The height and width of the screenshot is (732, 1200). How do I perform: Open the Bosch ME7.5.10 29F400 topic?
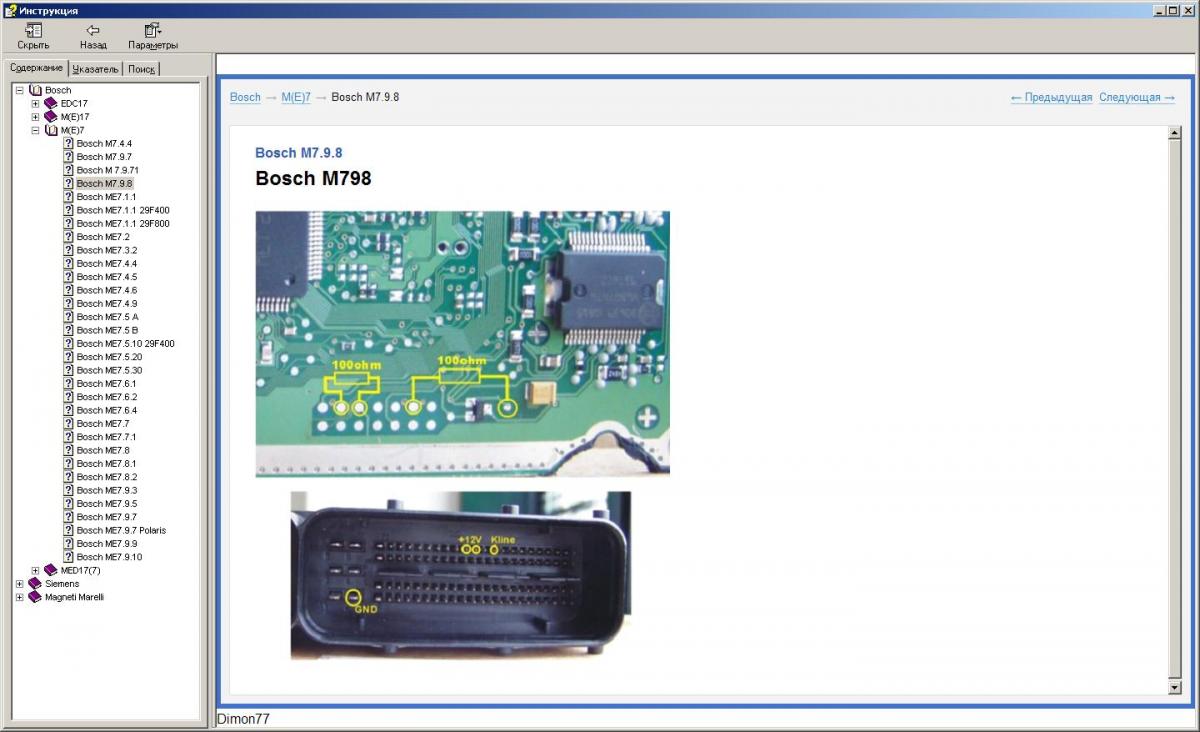tap(126, 344)
